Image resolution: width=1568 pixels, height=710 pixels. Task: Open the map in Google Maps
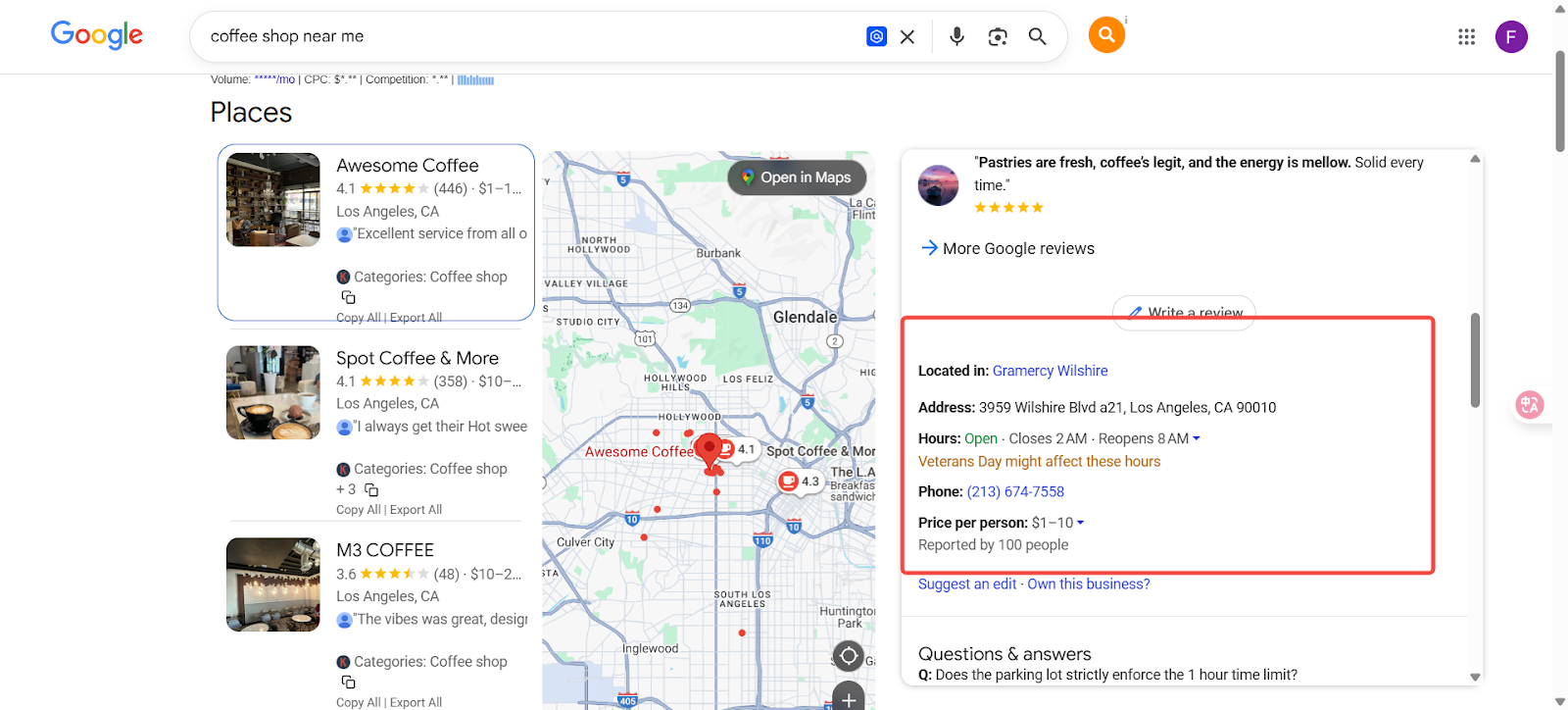[797, 177]
